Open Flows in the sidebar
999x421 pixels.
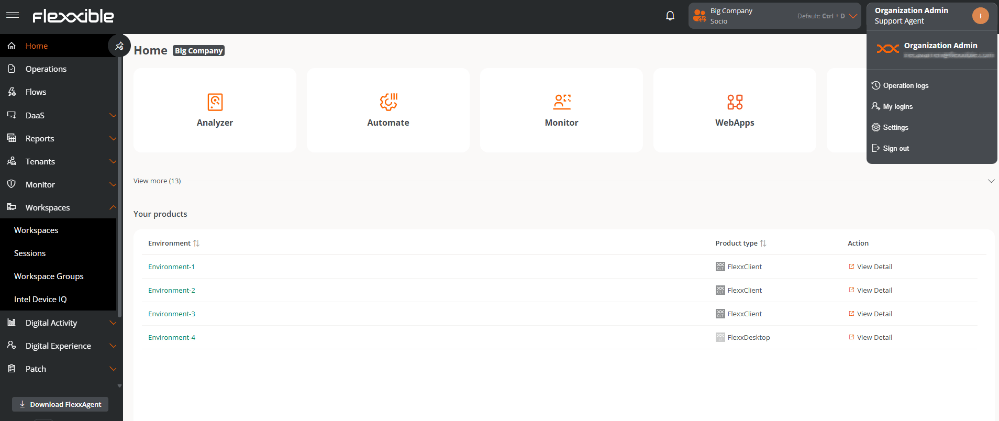36,92
